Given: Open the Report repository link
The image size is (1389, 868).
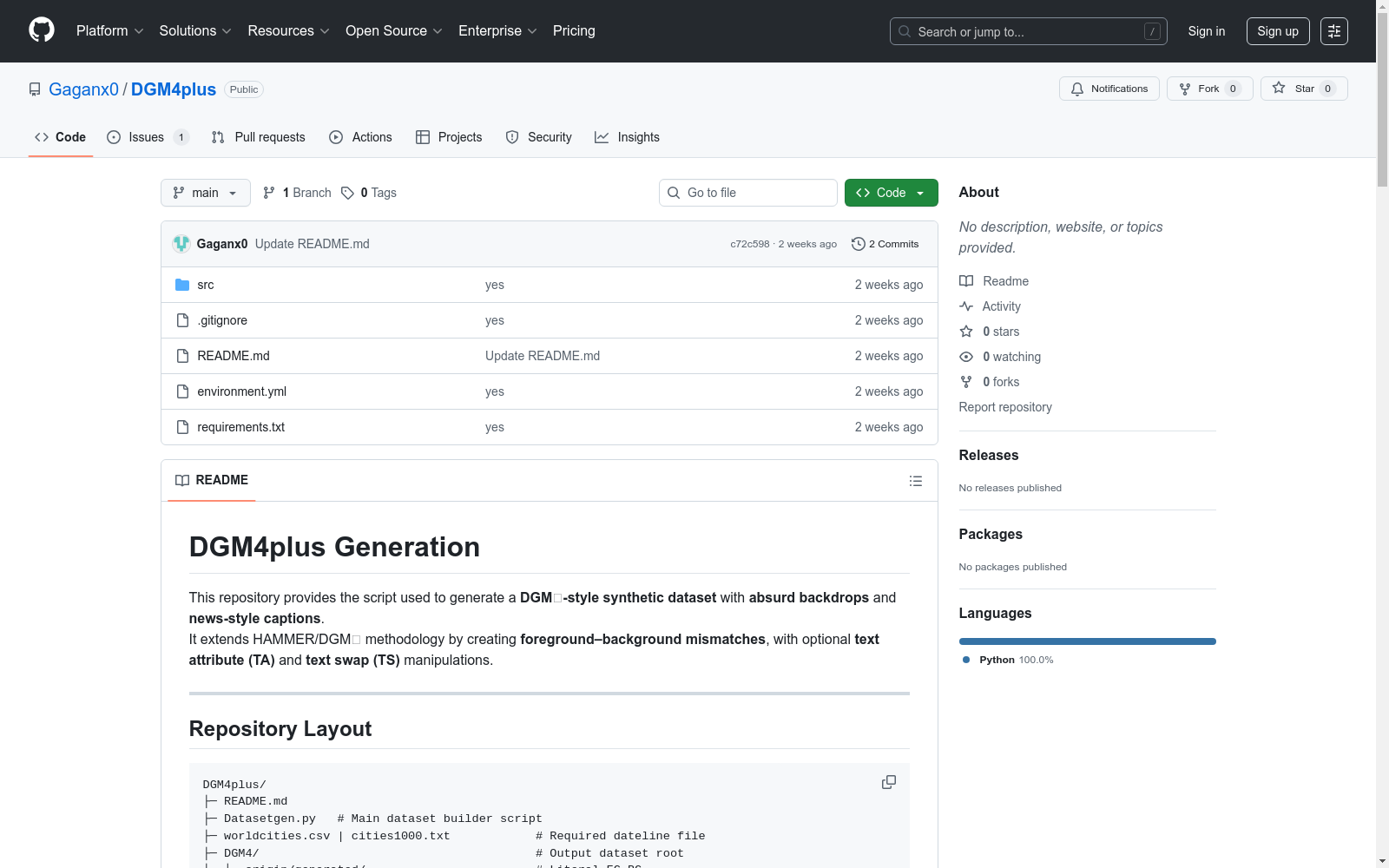Looking at the screenshot, I should tap(1004, 407).
